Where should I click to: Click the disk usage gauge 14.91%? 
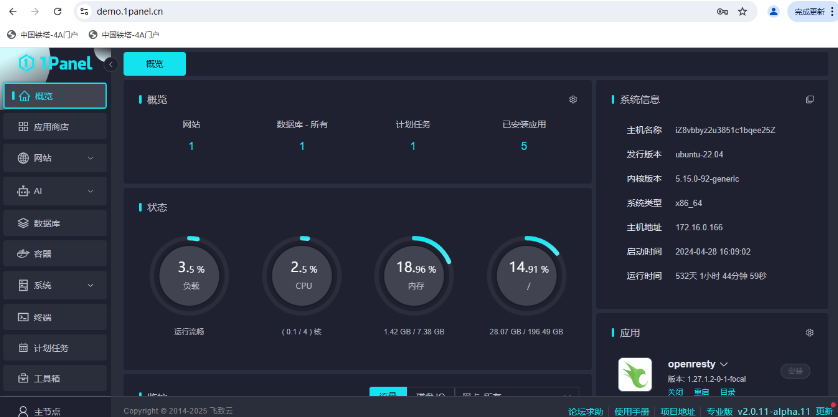pos(527,276)
